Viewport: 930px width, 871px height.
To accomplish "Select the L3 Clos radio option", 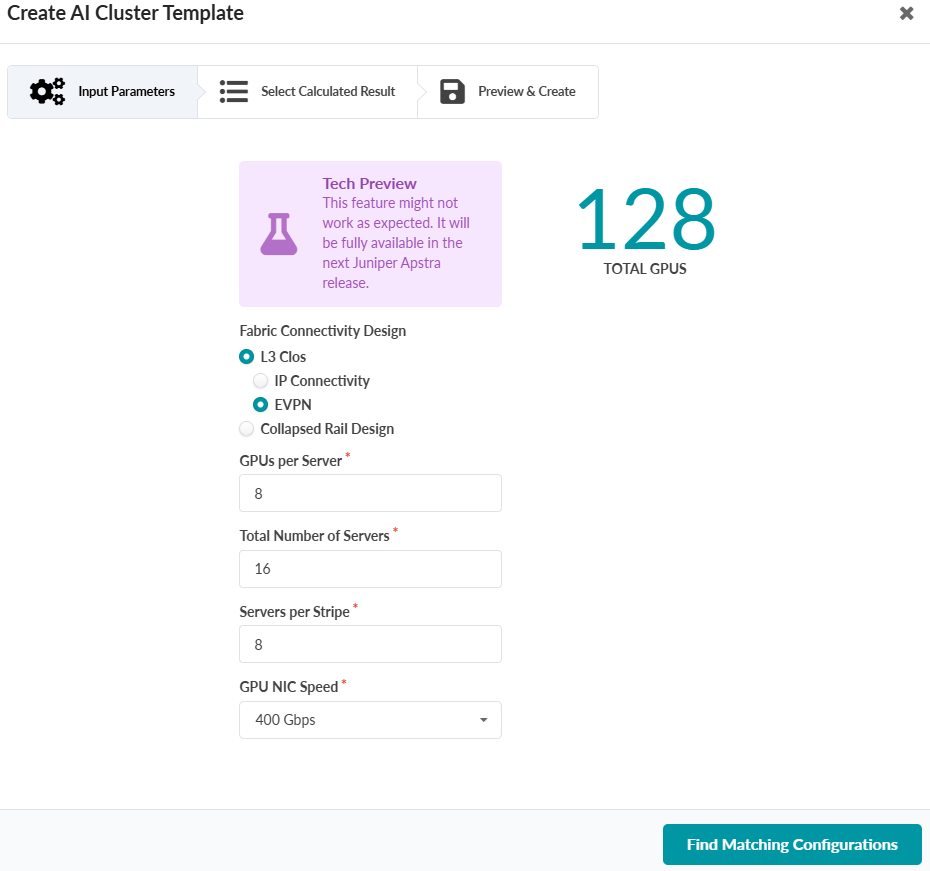I will [x=247, y=357].
